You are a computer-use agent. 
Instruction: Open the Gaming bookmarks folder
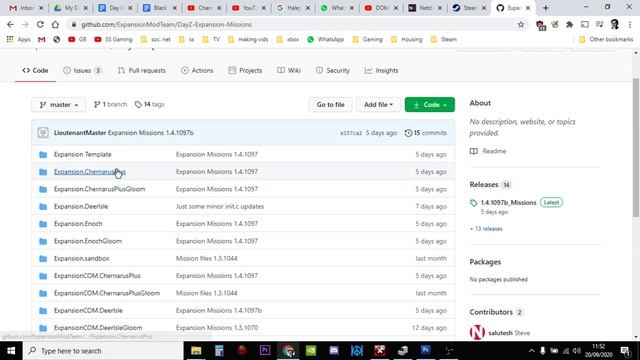pos(367,39)
